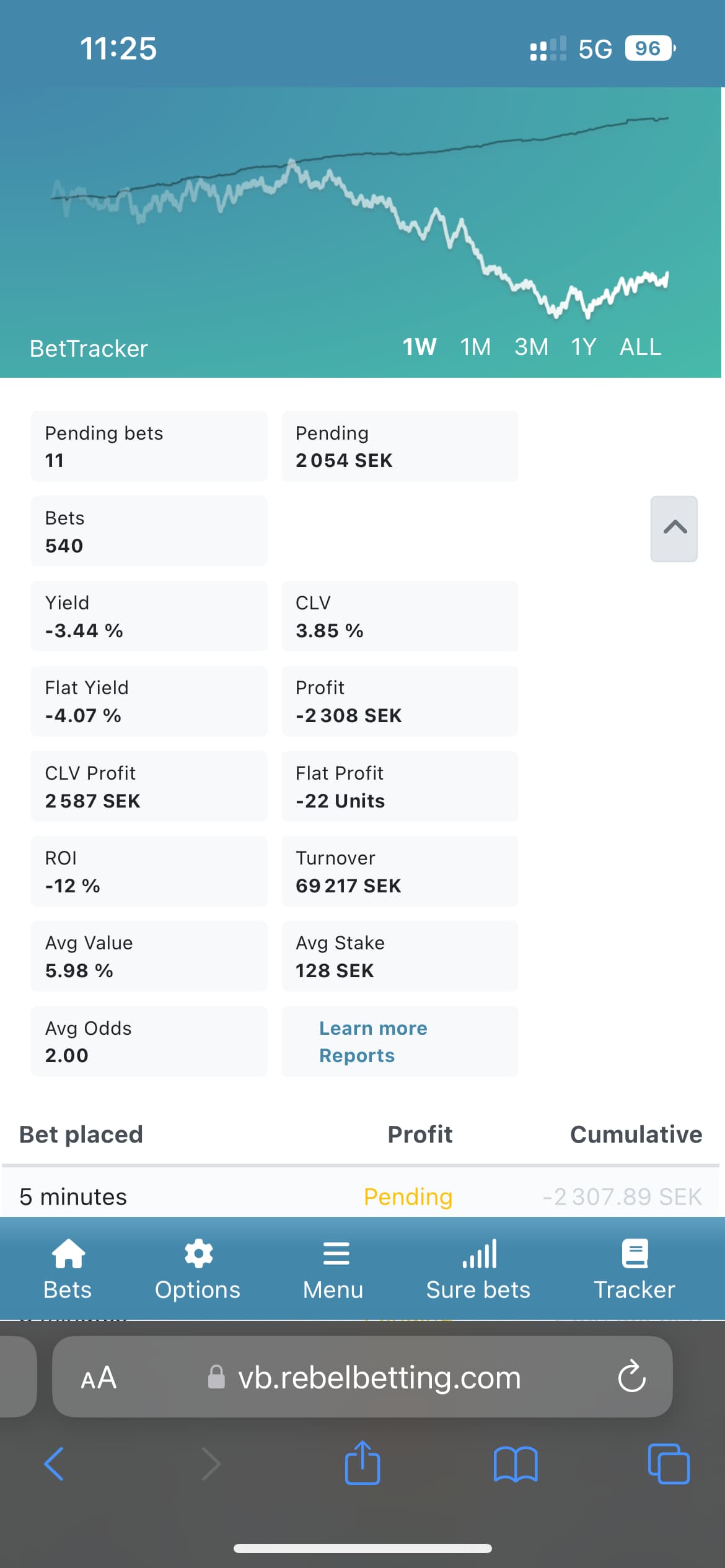Open the Sure bets bars icon
725x1568 pixels.
pyautogui.click(x=479, y=1253)
